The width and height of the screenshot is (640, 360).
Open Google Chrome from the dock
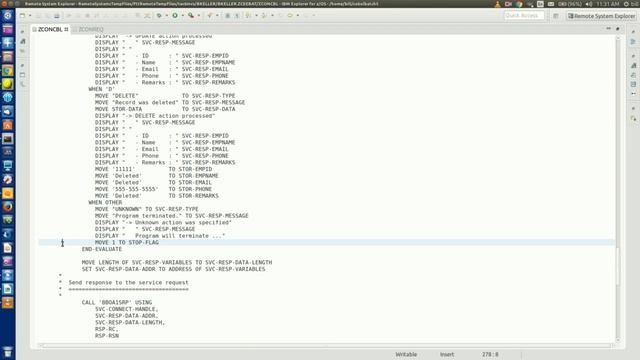coord(8,70)
